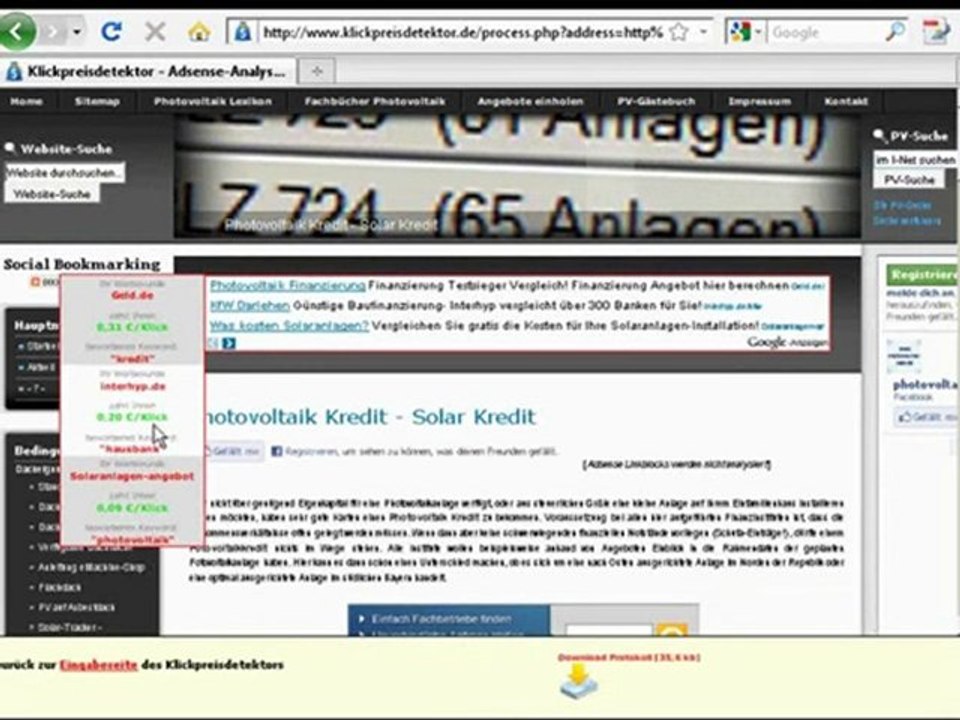Open Angebote einholen menu entry
This screenshot has width=960, height=720.
click(x=530, y=101)
